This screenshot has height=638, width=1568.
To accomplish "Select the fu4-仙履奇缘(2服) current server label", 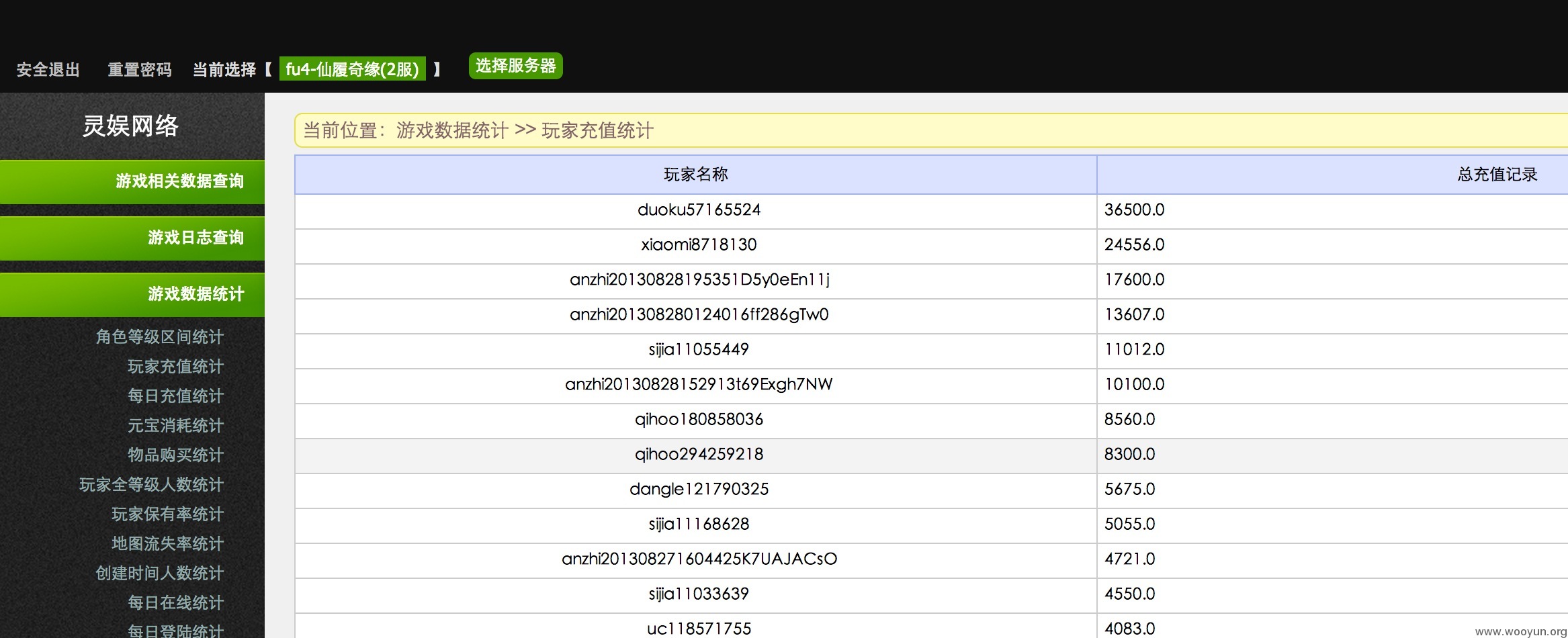I will (x=352, y=69).
